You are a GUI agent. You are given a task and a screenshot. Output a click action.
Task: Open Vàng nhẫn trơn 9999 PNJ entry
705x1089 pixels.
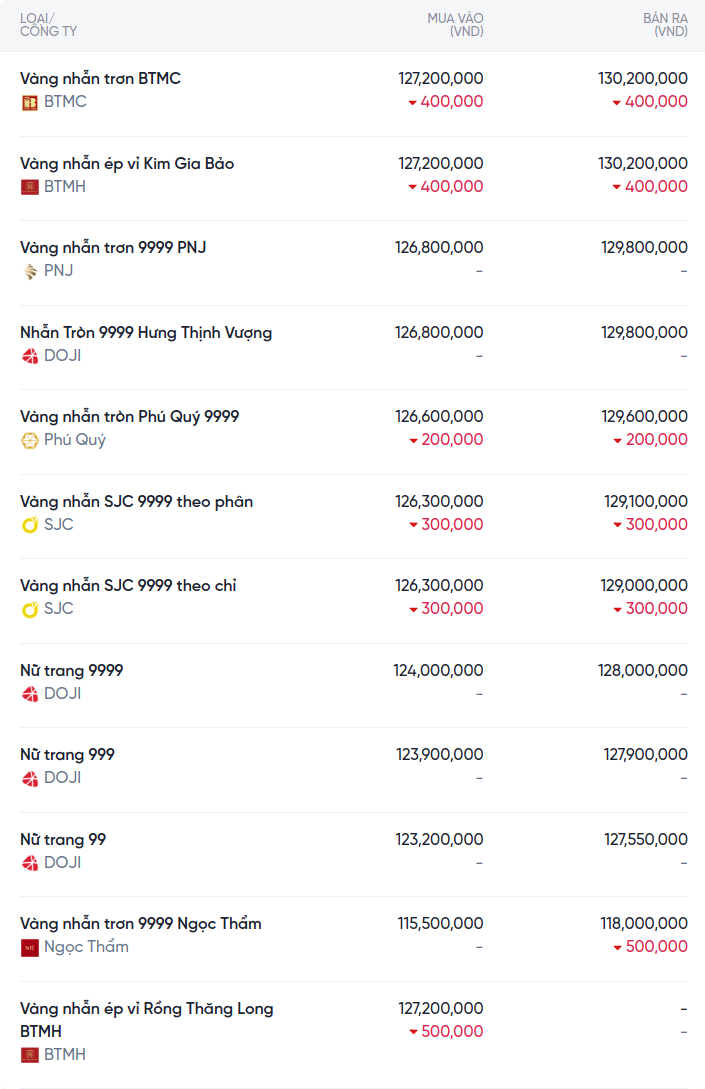113,247
